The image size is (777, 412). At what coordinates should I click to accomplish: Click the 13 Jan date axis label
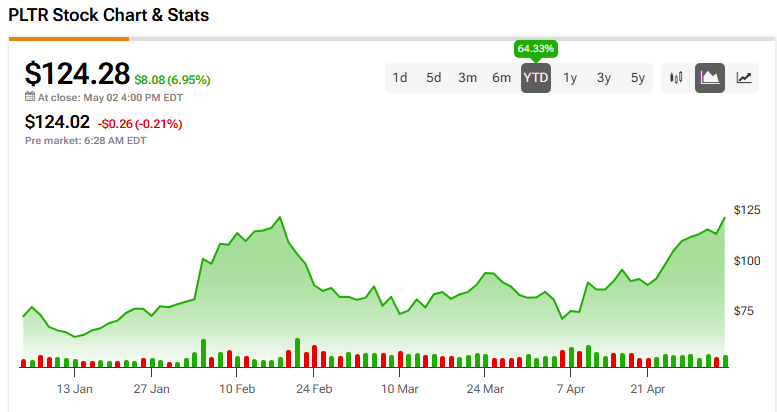pyautogui.click(x=74, y=389)
